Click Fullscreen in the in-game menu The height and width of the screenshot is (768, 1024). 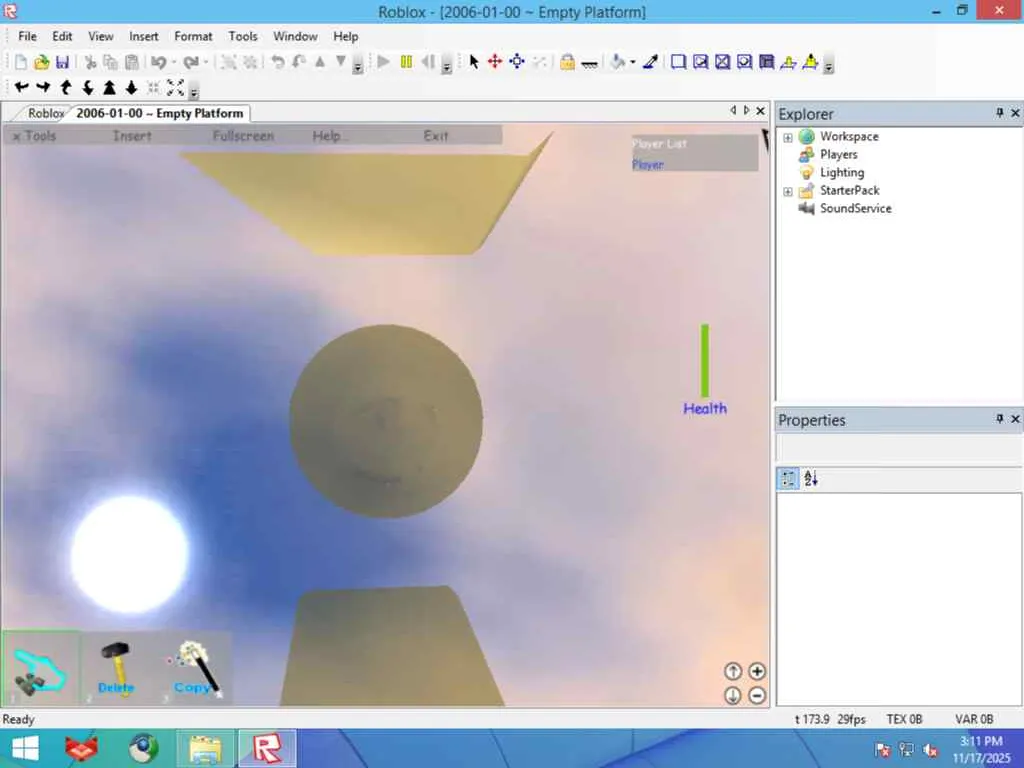[x=243, y=136]
